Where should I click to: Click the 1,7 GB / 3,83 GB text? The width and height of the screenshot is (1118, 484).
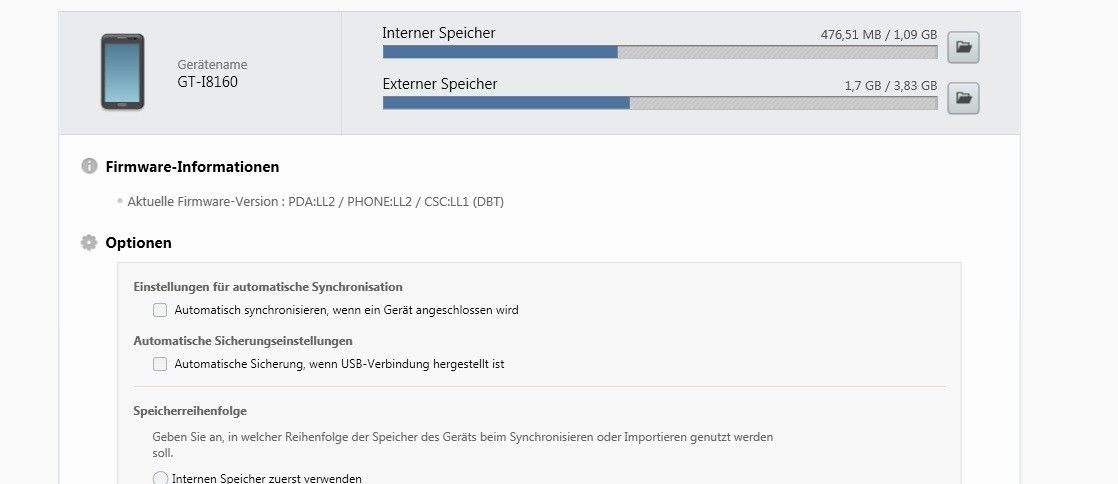(891, 86)
